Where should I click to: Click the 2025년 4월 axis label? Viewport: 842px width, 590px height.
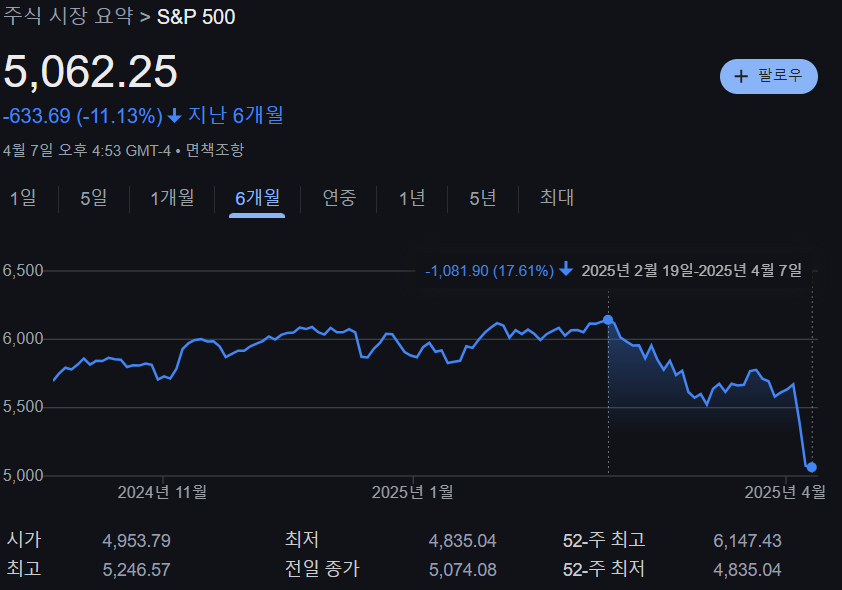(x=785, y=492)
